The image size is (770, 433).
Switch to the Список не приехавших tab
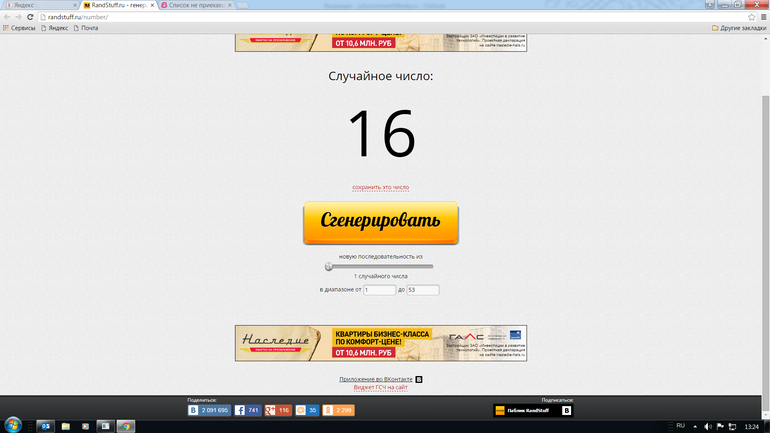196,5
